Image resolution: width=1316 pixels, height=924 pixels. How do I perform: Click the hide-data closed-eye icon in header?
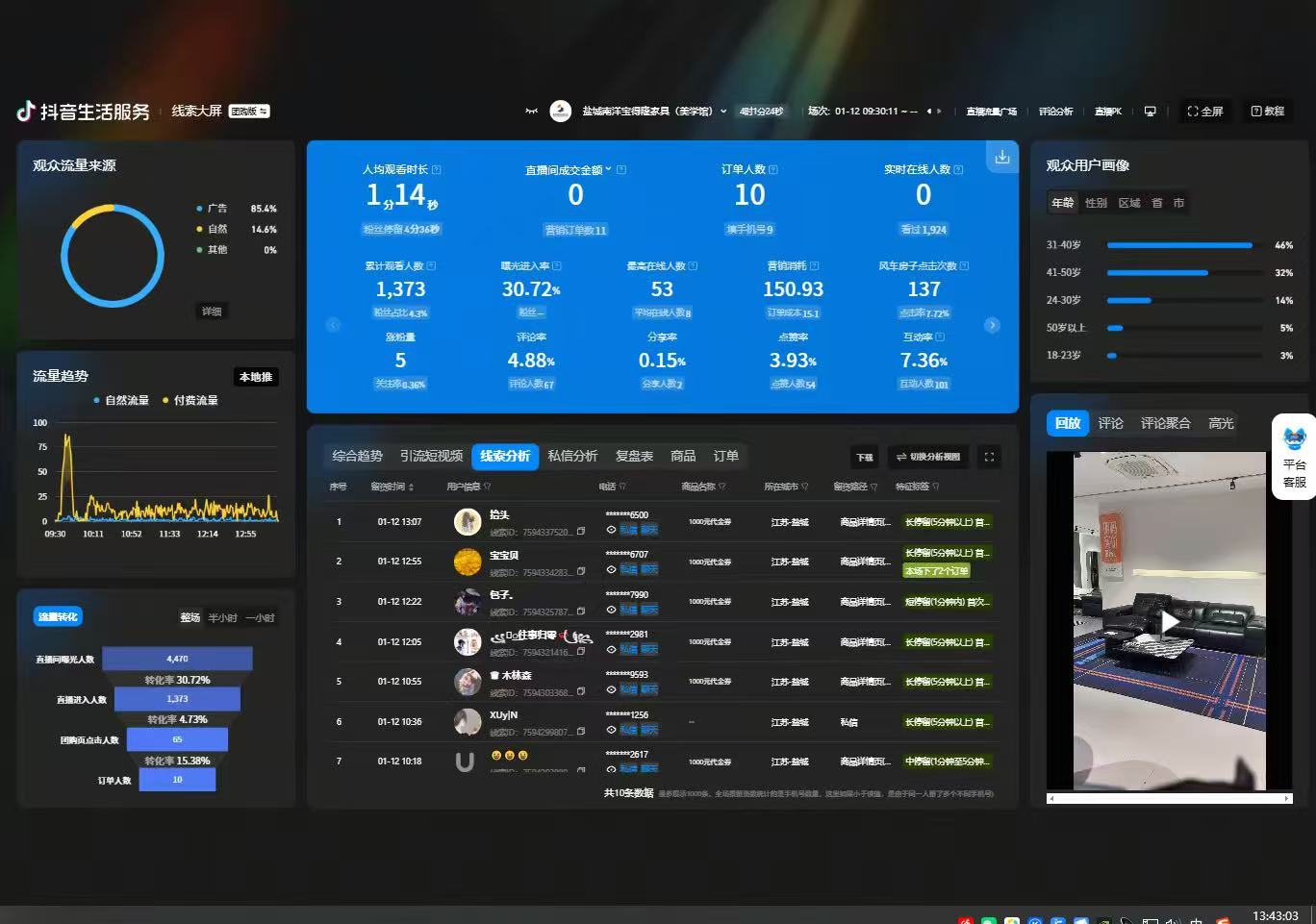[x=531, y=112]
